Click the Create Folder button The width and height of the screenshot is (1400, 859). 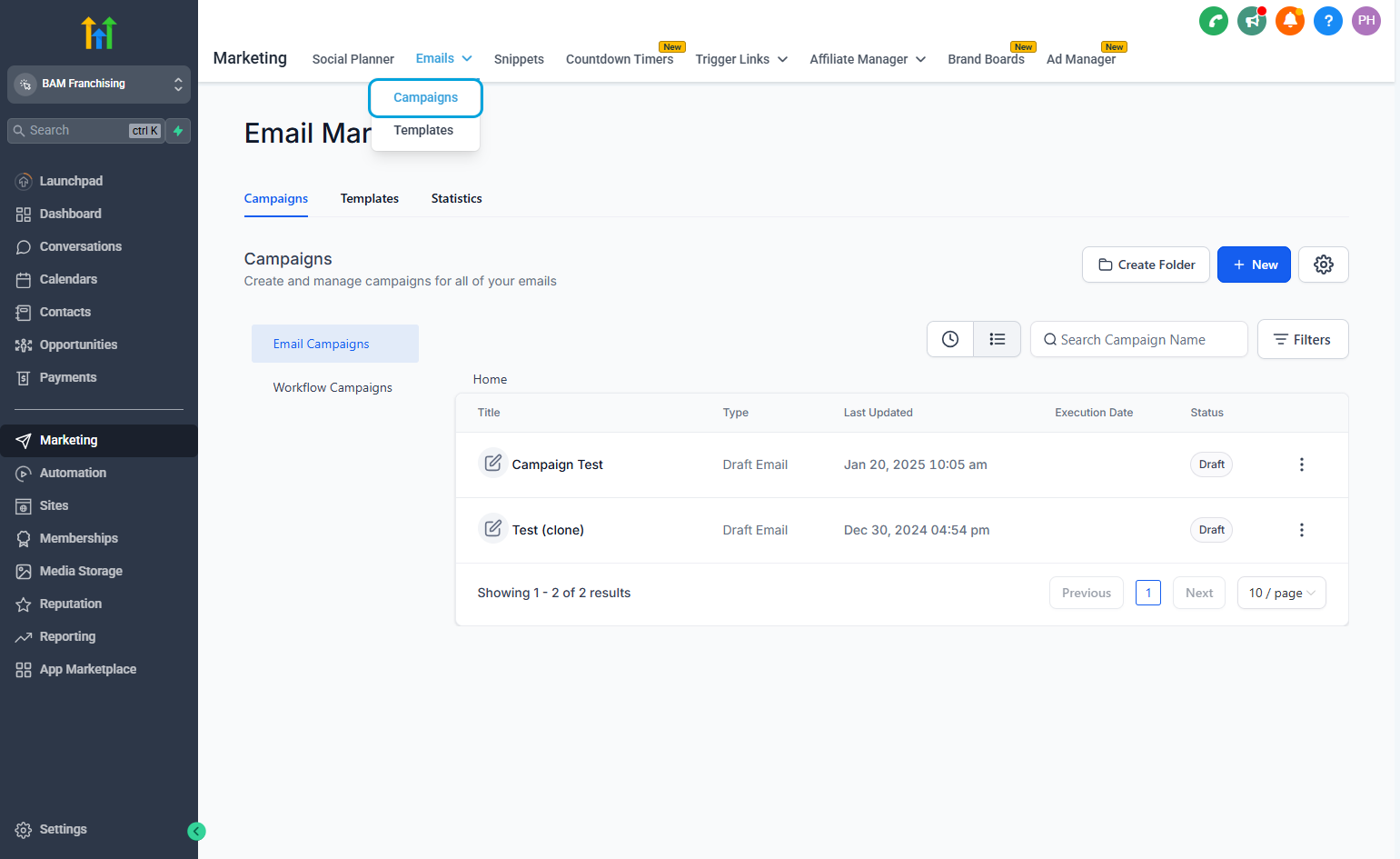click(x=1146, y=265)
